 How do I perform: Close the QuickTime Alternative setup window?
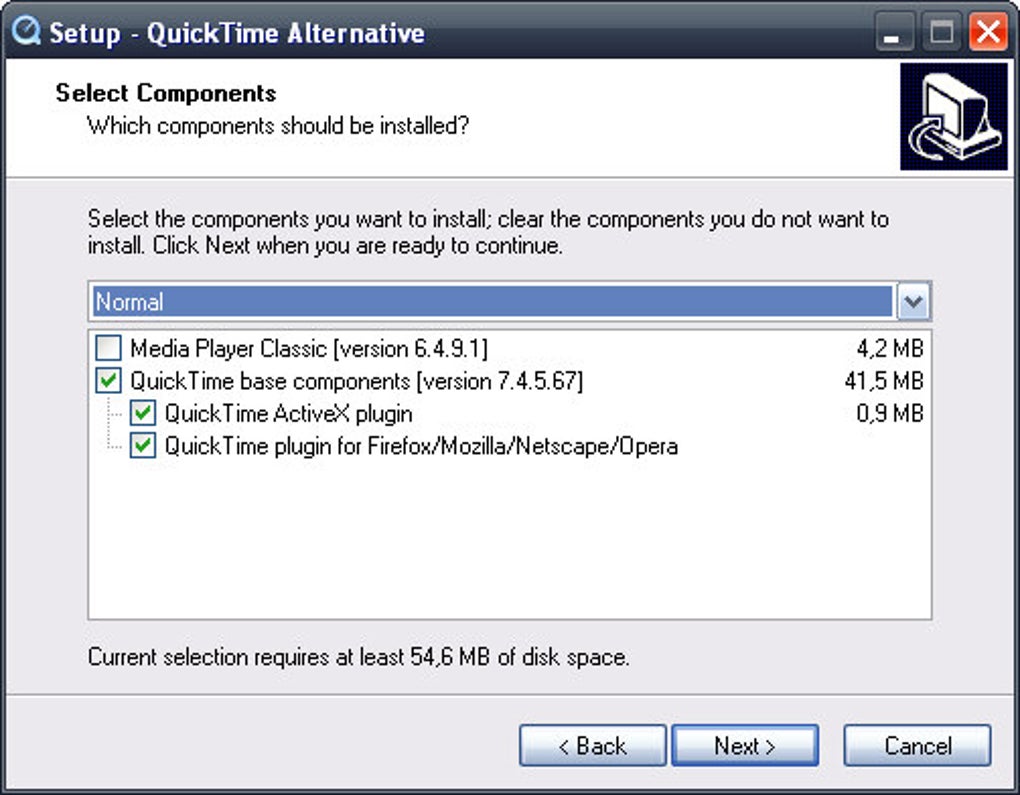pyautogui.click(x=988, y=33)
